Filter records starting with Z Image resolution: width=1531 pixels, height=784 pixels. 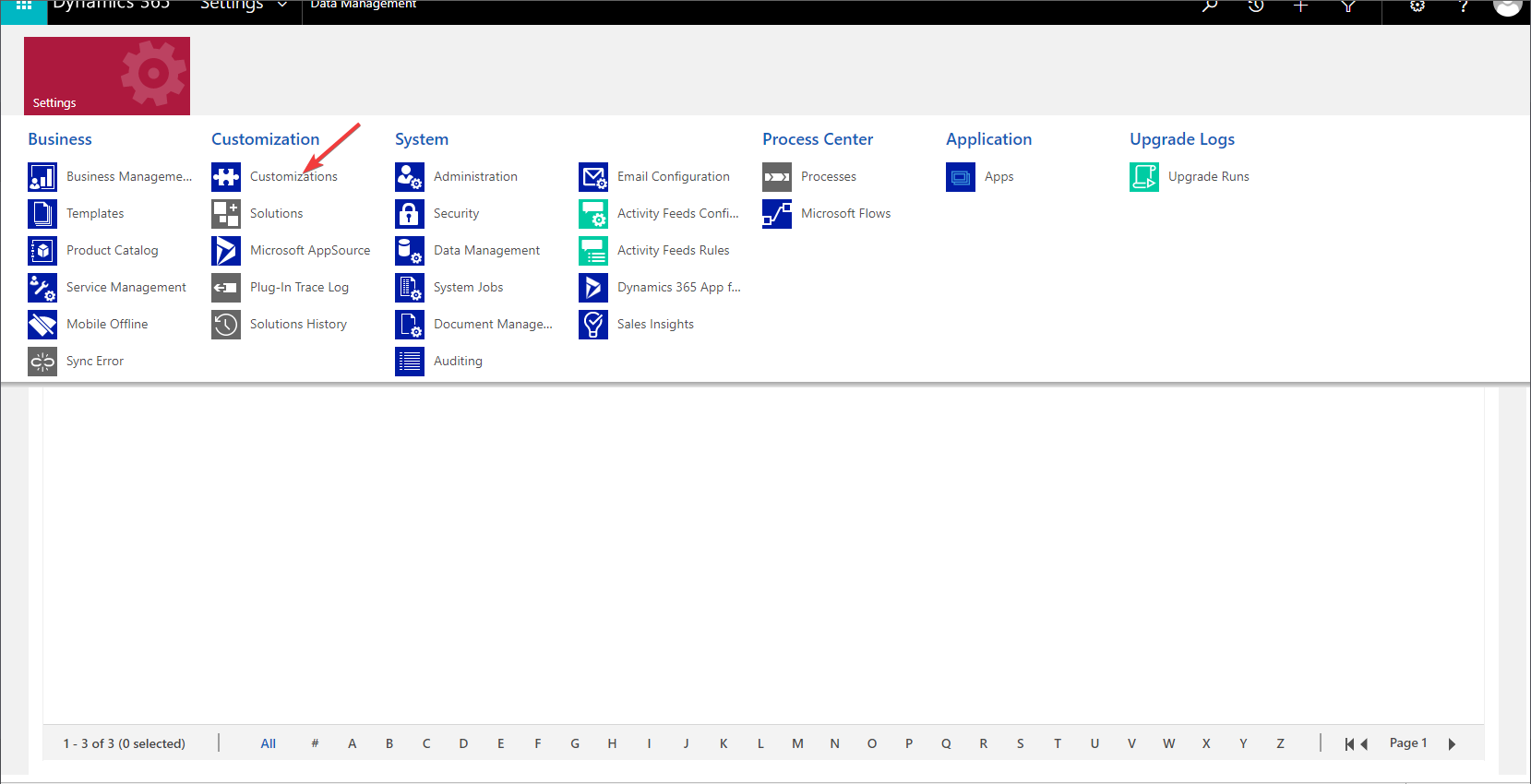point(1280,744)
